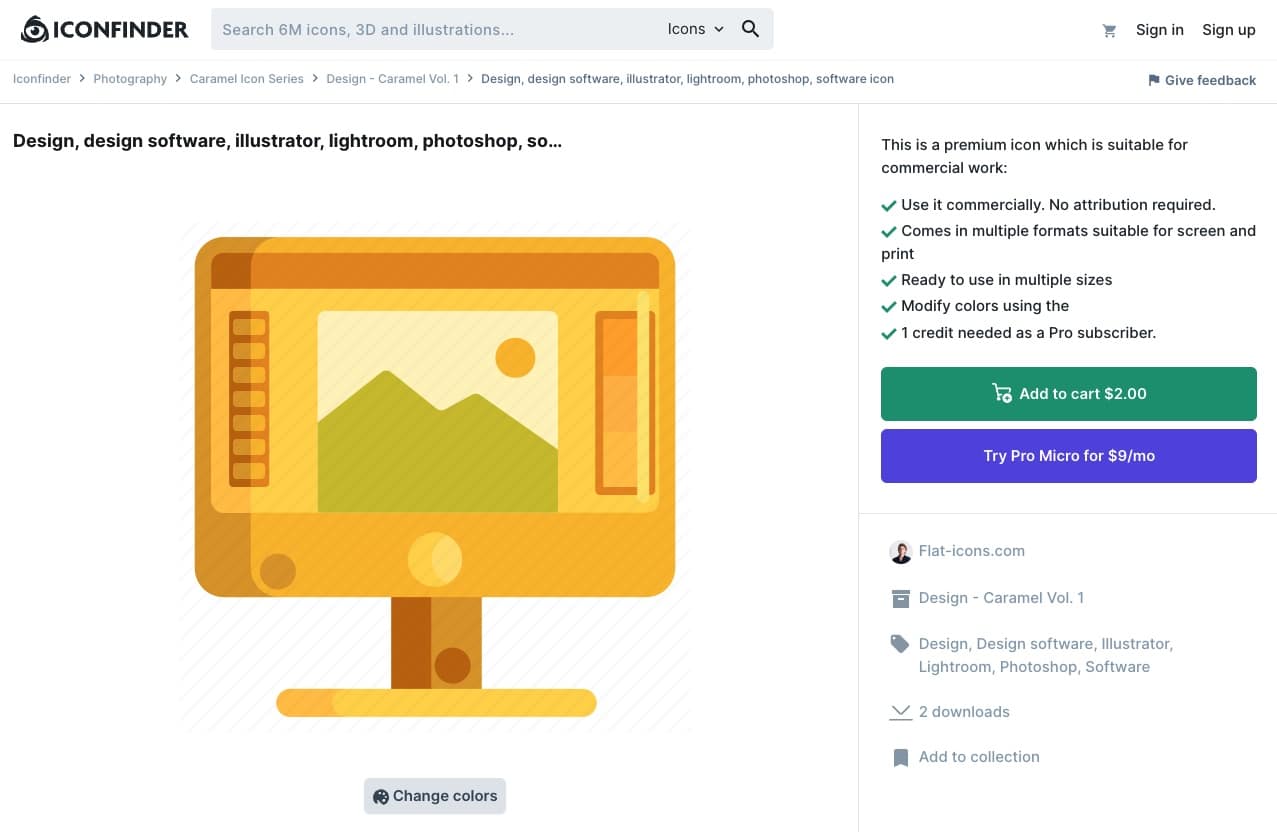Viewport: 1277px width, 832px height.
Task: Click the Change colors button
Action: 435,796
